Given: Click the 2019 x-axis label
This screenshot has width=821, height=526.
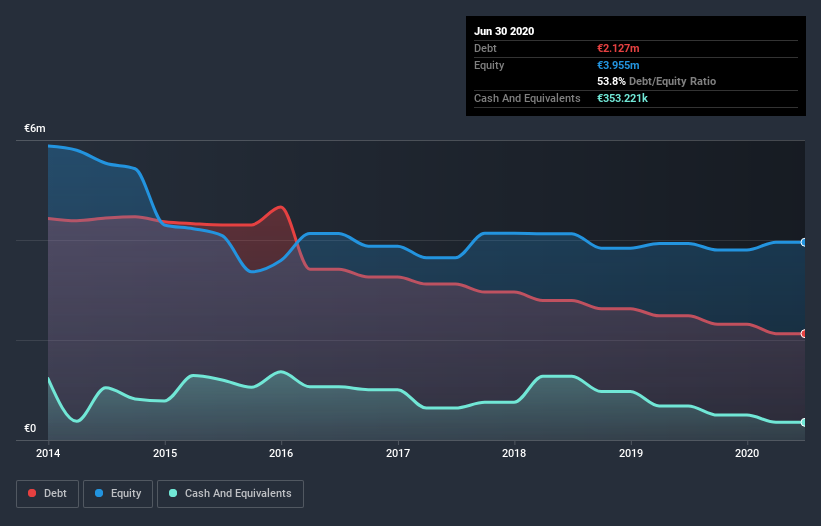Looking at the screenshot, I should [631, 453].
